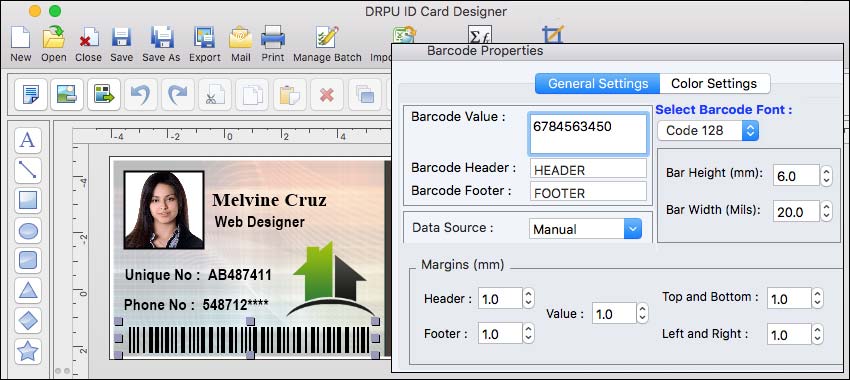Viewport: 850px width, 380px height.
Task: Select the Line drawing tool
Action: (x=28, y=170)
